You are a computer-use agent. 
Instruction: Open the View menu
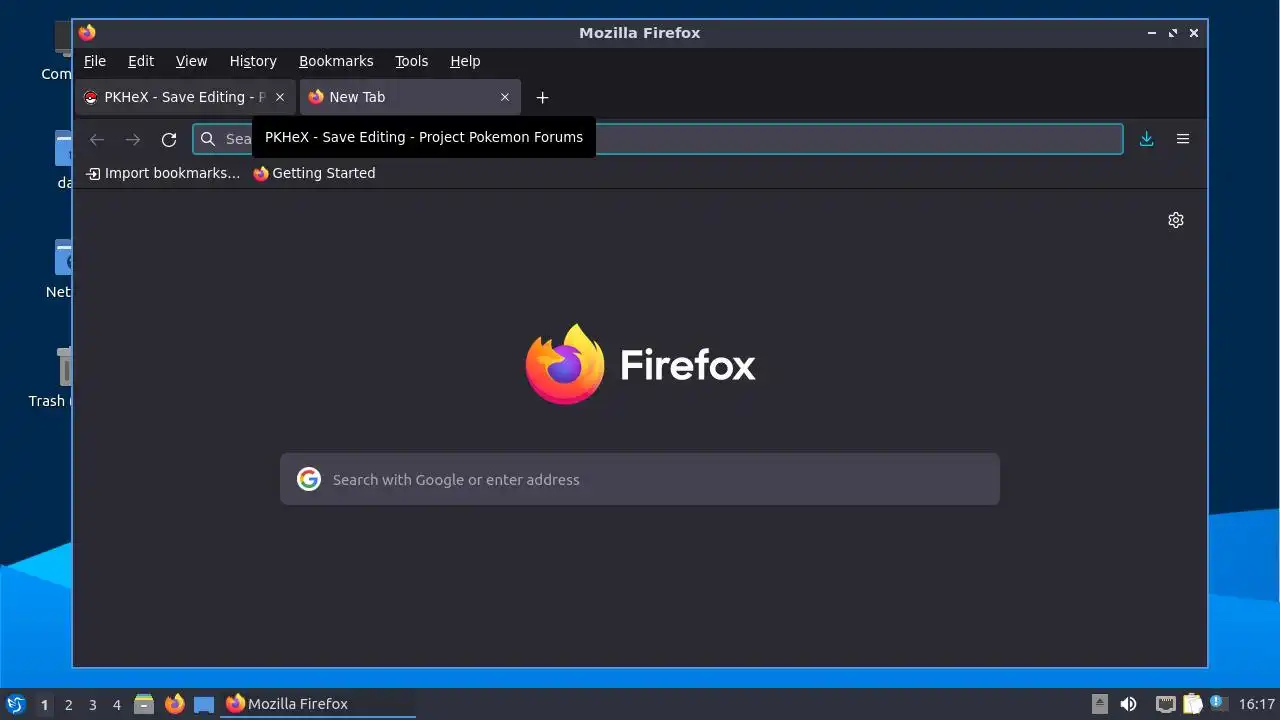point(192,61)
